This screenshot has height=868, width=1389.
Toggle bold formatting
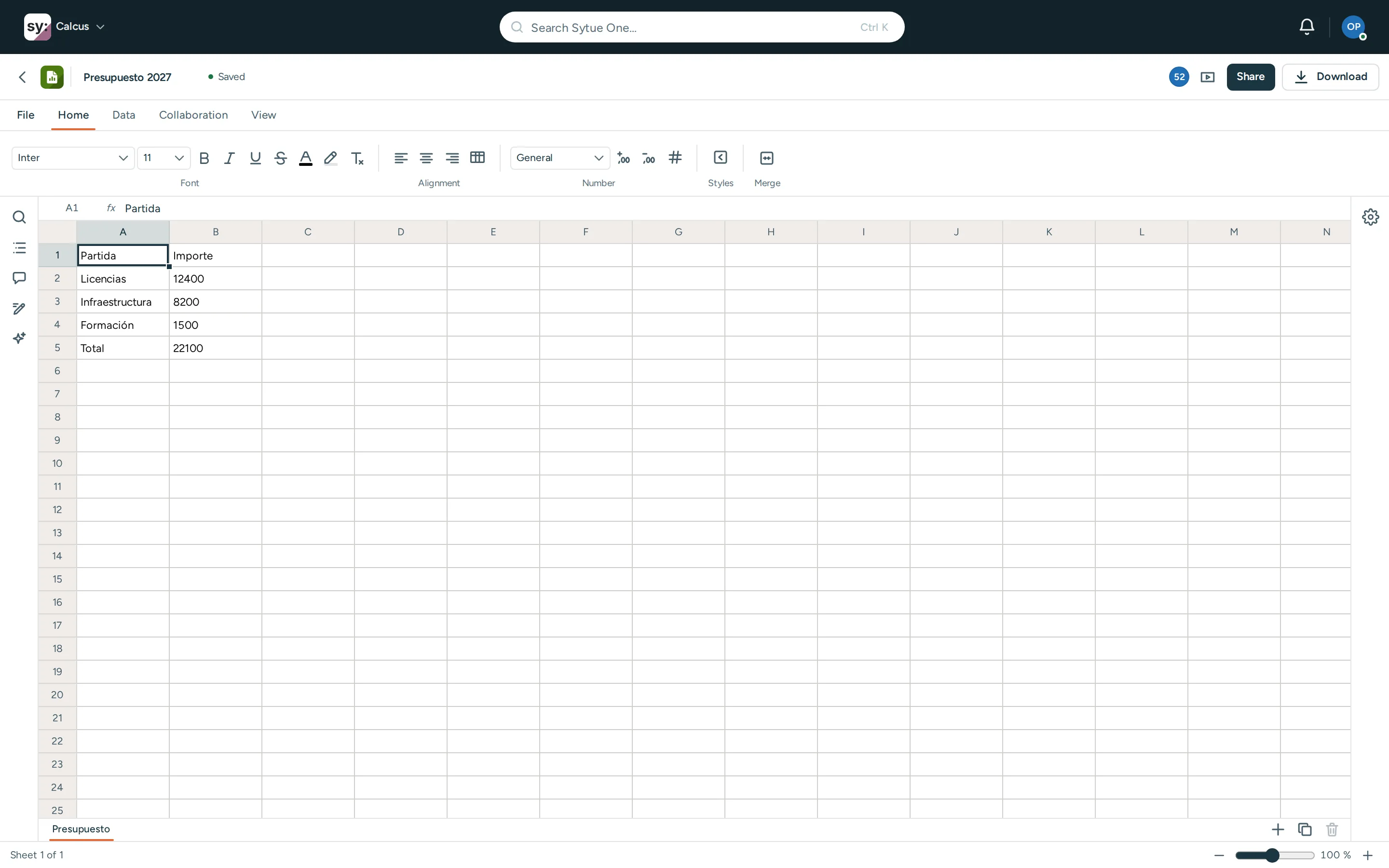[204, 158]
